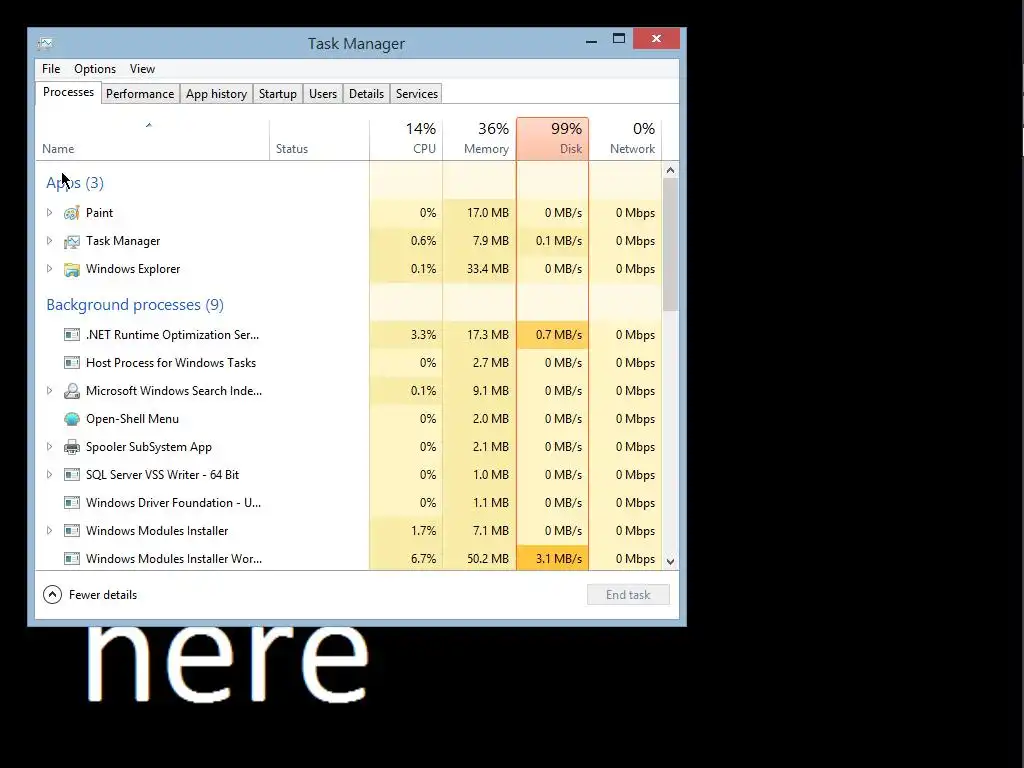
Task: Sort by the Status column header
Action: tap(319, 138)
